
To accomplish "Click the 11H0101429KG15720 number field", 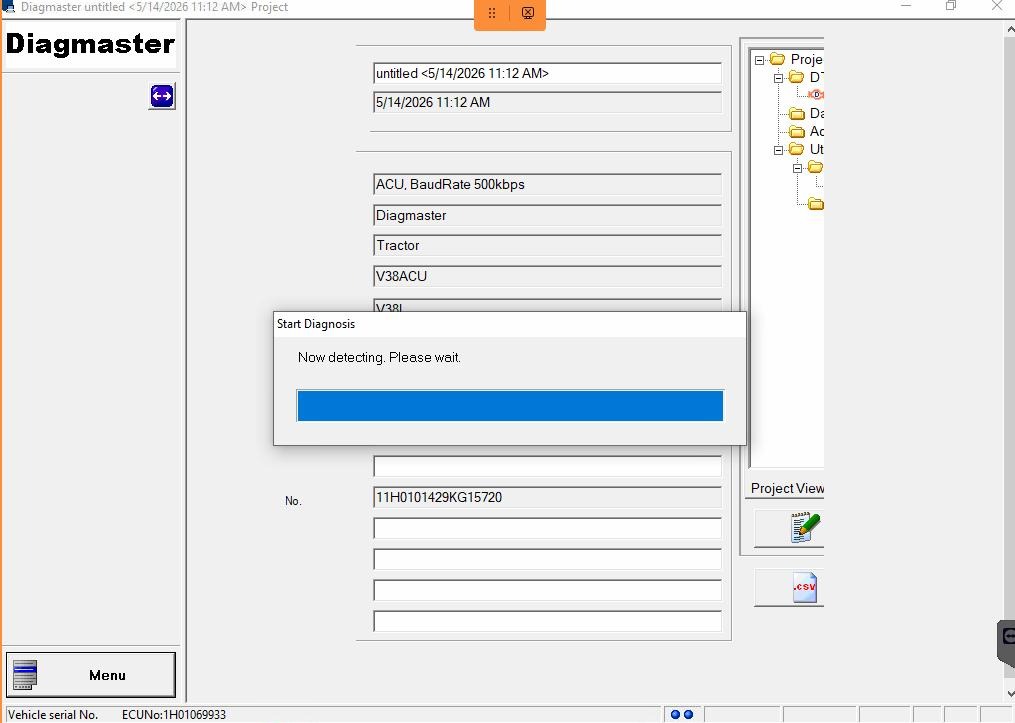I will (x=547, y=497).
